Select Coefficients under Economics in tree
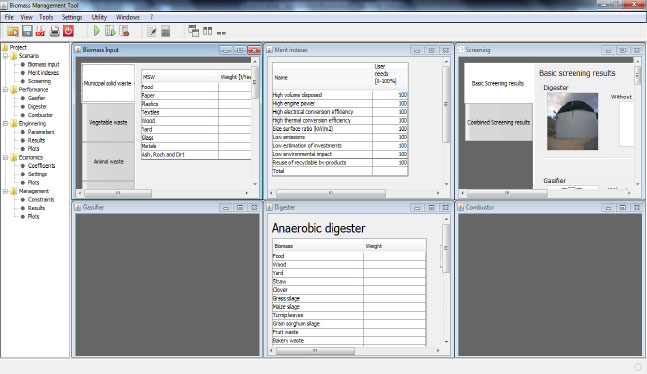The height and width of the screenshot is (374, 647). [41, 166]
